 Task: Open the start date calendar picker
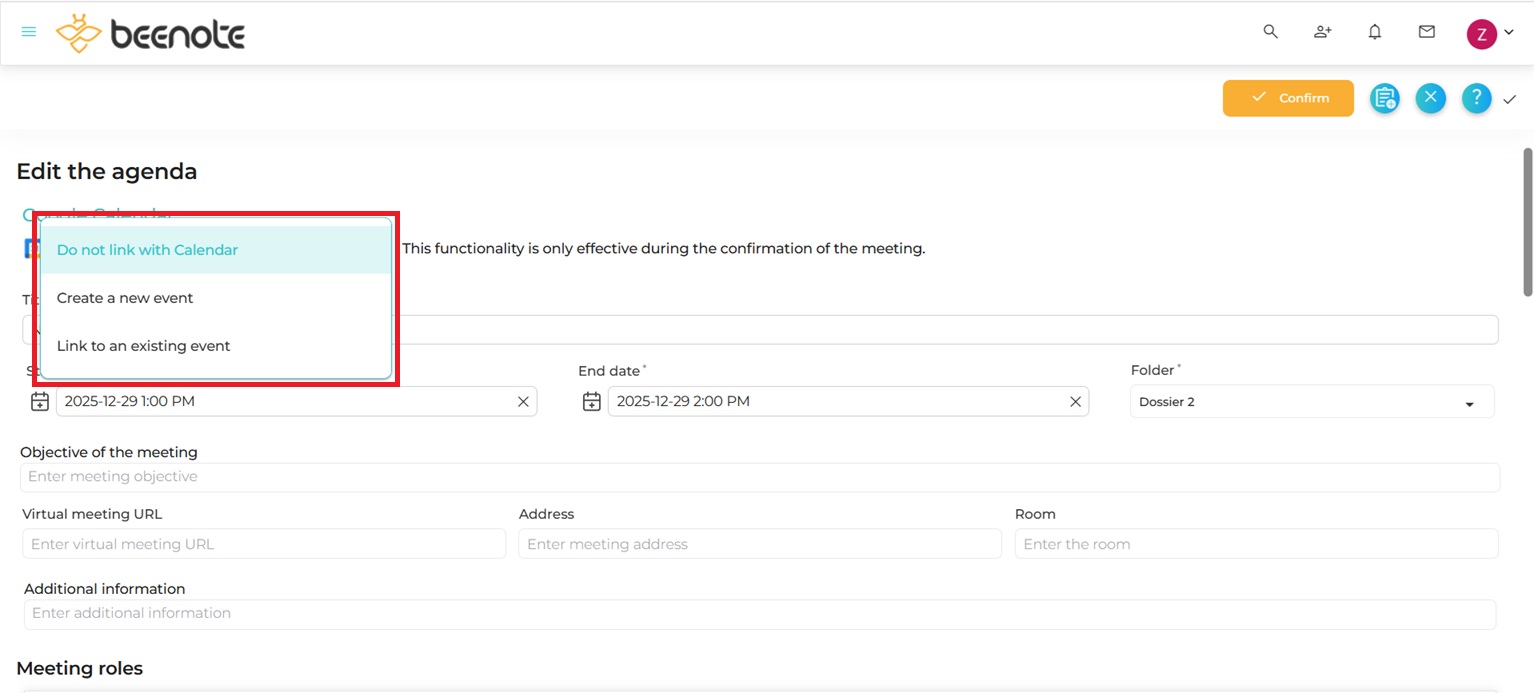pos(39,401)
